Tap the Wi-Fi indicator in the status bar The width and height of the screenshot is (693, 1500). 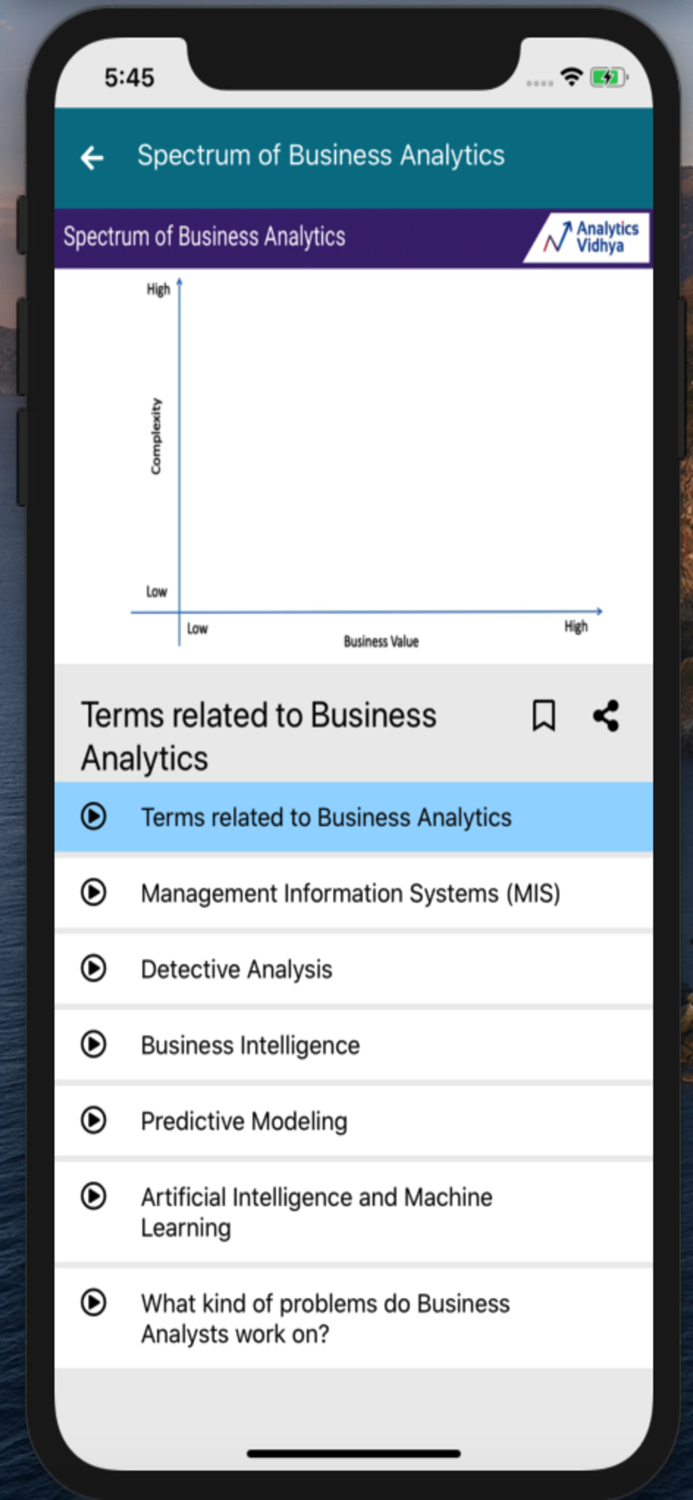click(572, 76)
